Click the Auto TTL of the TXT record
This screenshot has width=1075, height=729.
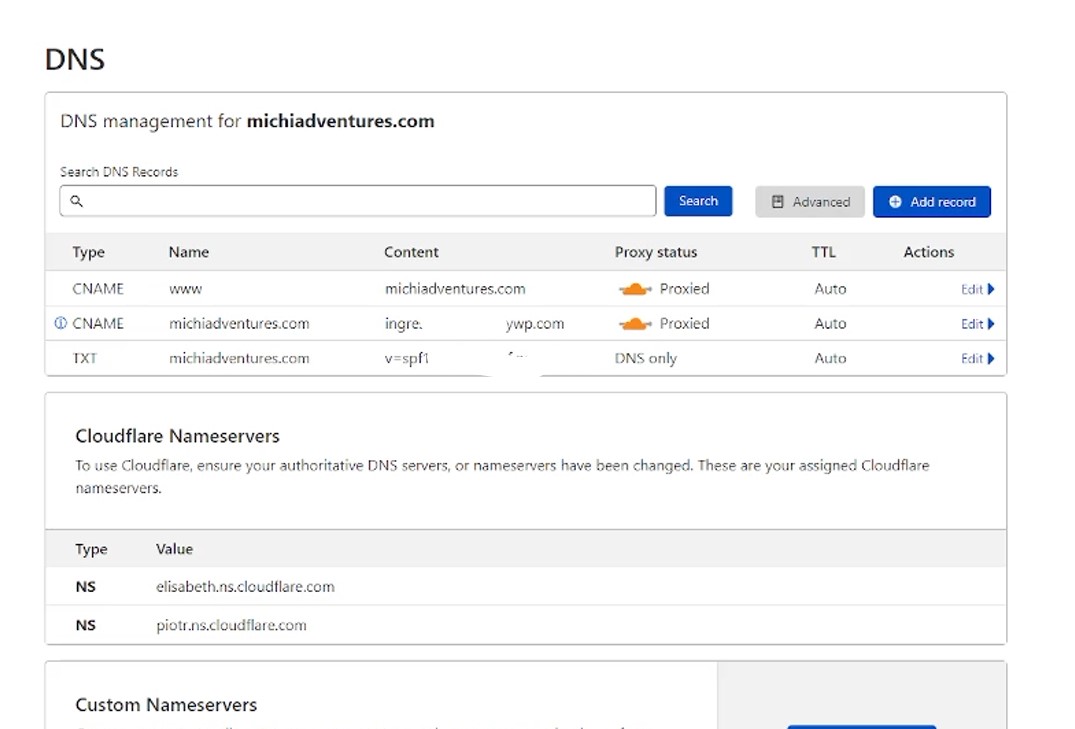click(x=830, y=358)
